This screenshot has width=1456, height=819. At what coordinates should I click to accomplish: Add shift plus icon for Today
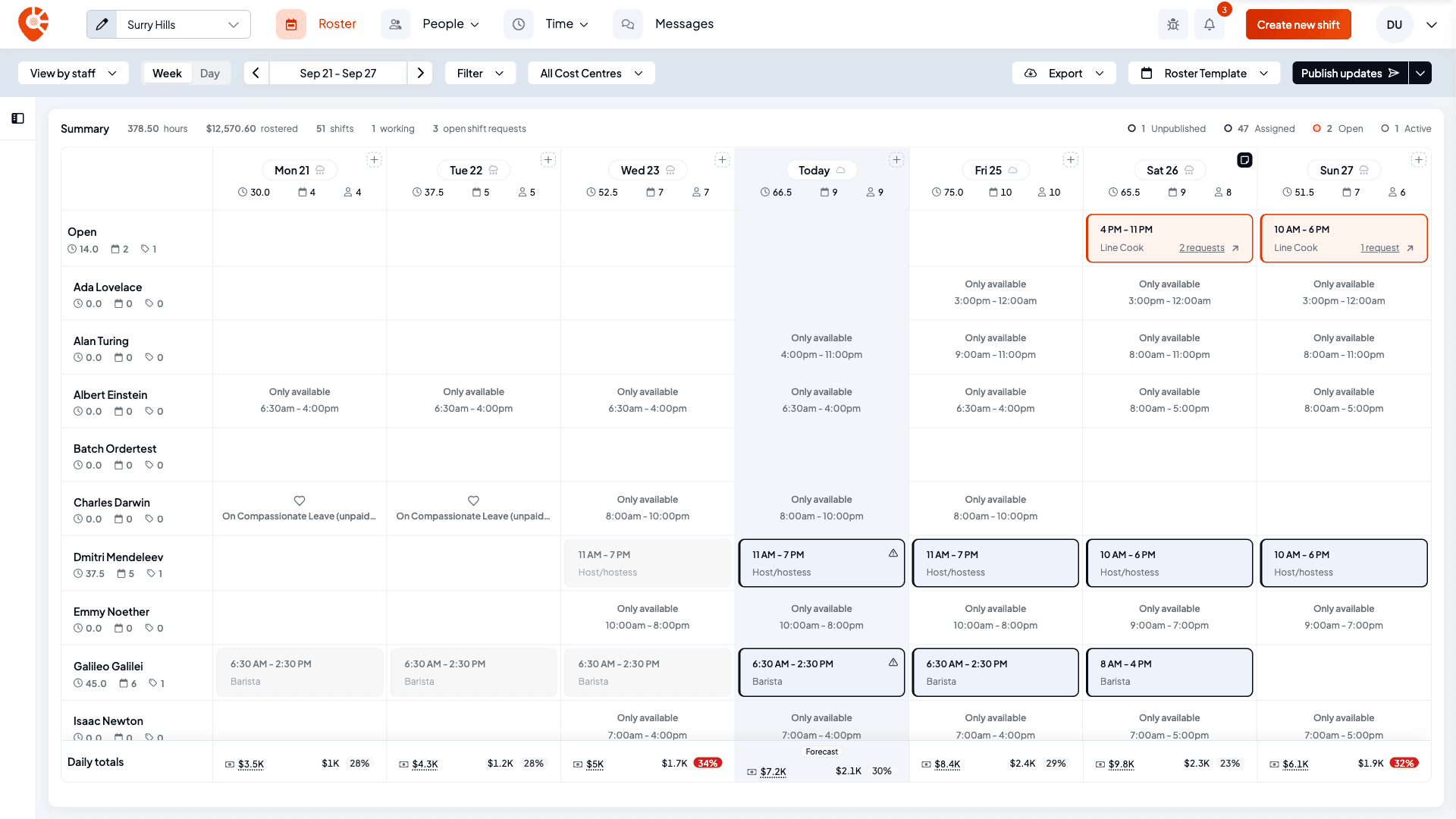pyautogui.click(x=896, y=160)
